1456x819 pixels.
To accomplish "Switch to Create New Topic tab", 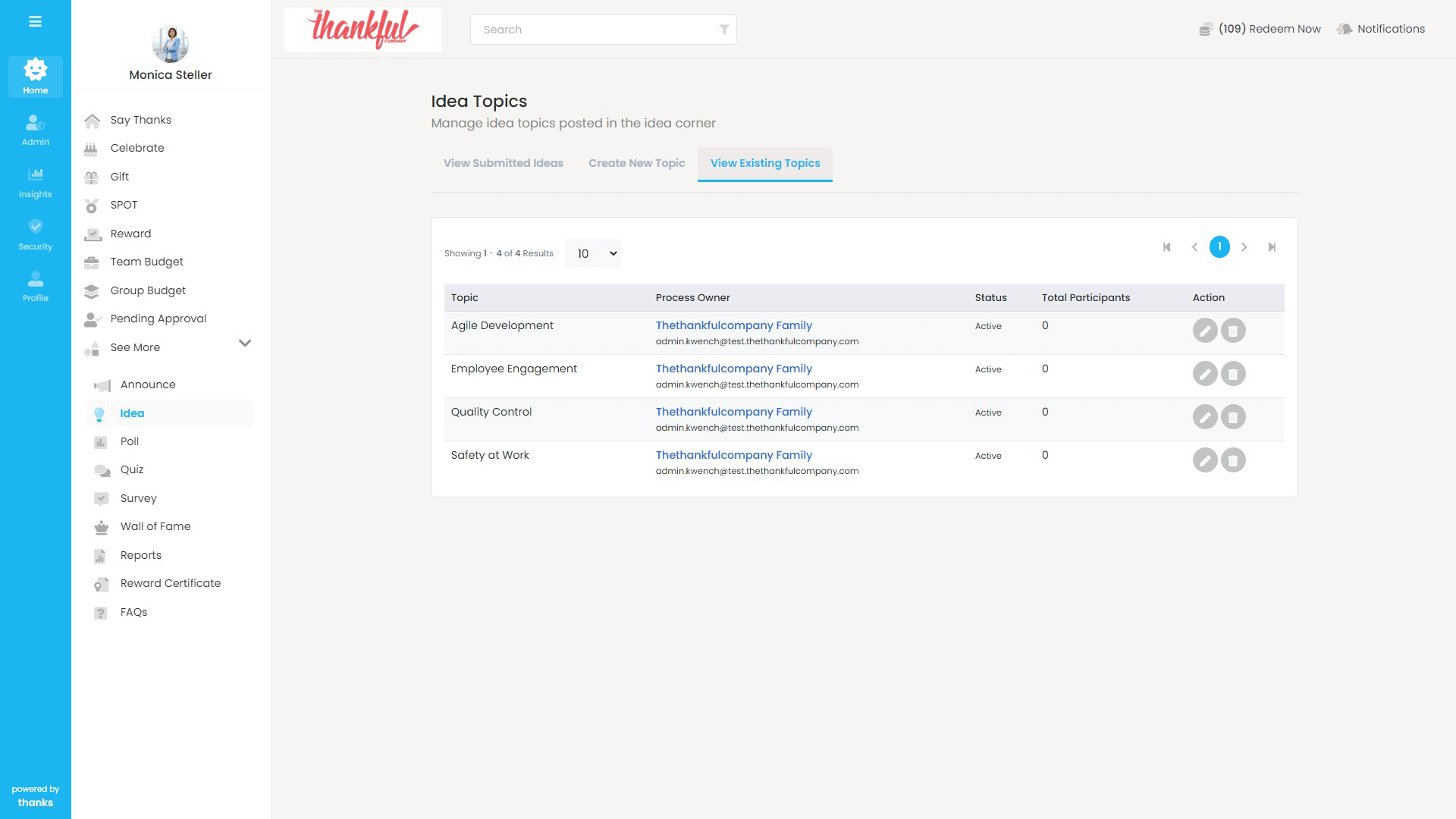I will coord(636,163).
